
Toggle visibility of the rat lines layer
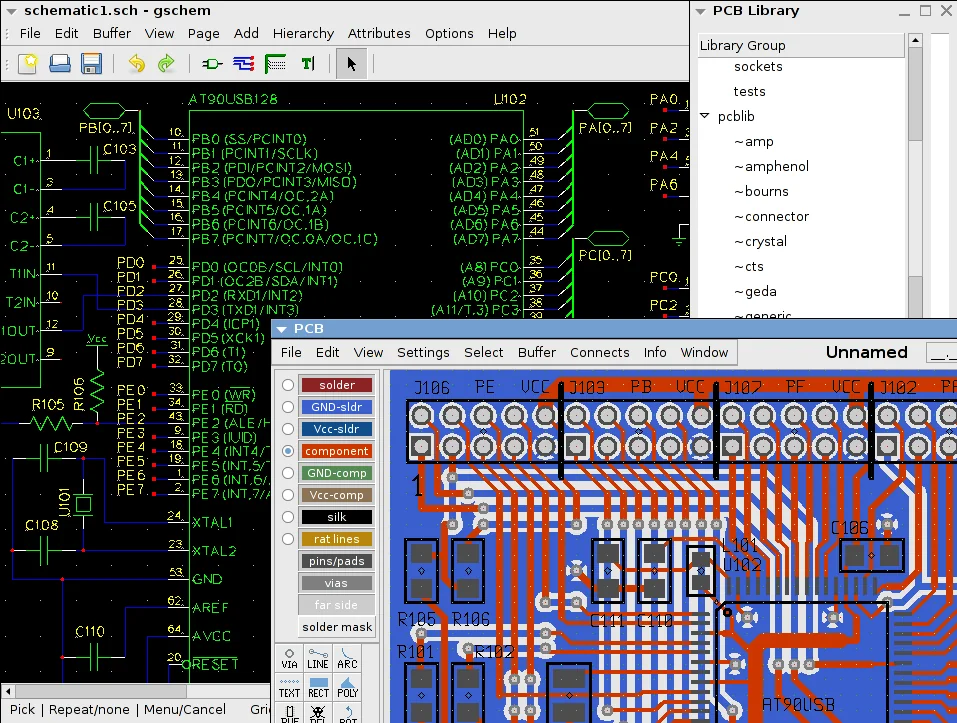click(x=336, y=538)
